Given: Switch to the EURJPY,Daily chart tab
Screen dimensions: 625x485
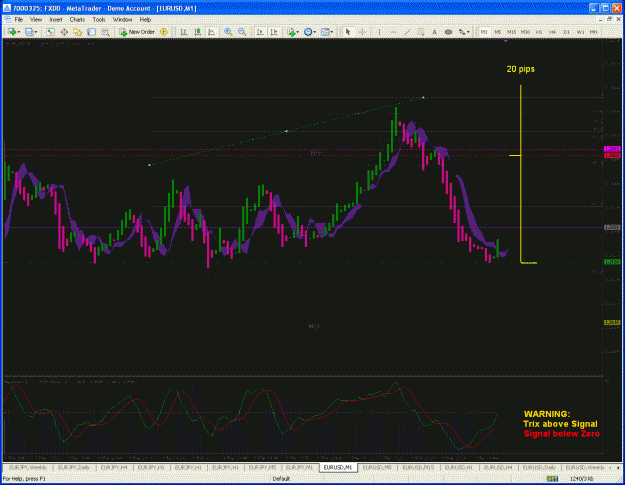Looking at the screenshot, I should click(74, 467).
